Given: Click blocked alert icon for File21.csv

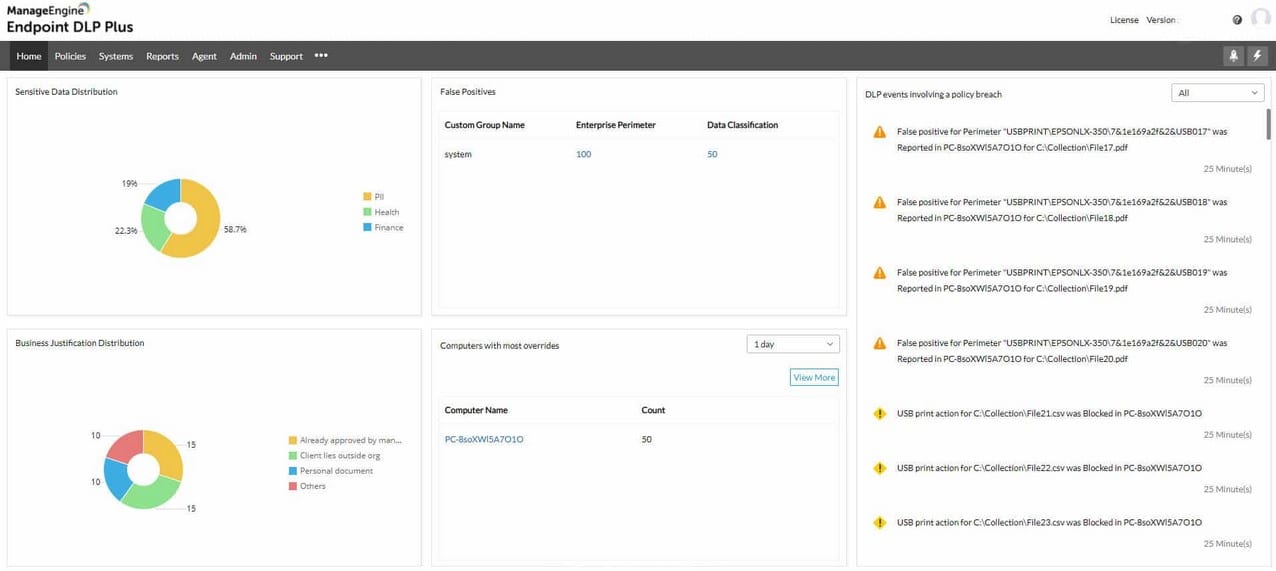Looking at the screenshot, I should click(x=880, y=413).
